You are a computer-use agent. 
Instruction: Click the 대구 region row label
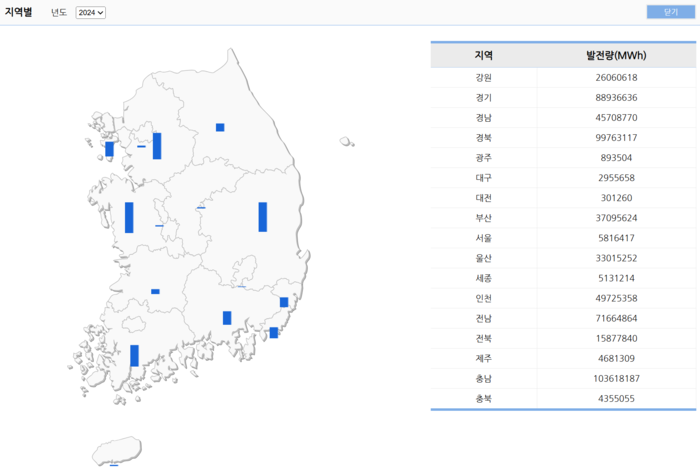point(483,178)
